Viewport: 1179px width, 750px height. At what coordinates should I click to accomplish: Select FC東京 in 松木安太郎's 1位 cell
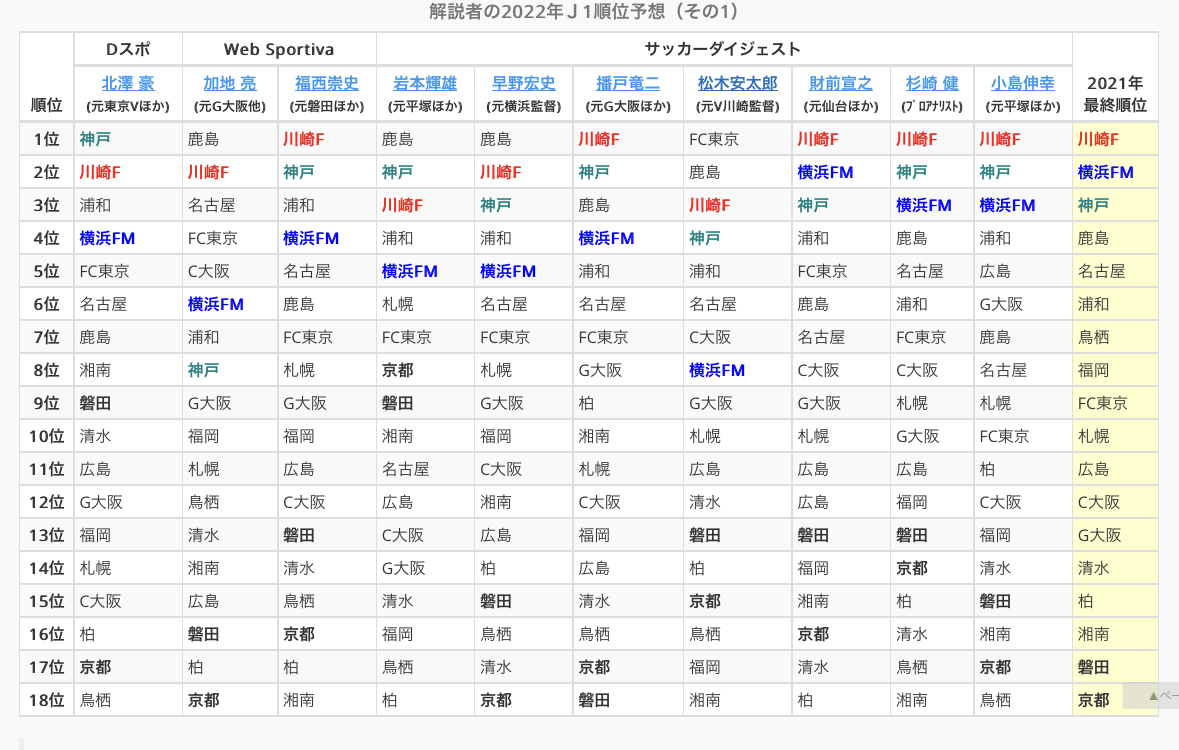[714, 139]
